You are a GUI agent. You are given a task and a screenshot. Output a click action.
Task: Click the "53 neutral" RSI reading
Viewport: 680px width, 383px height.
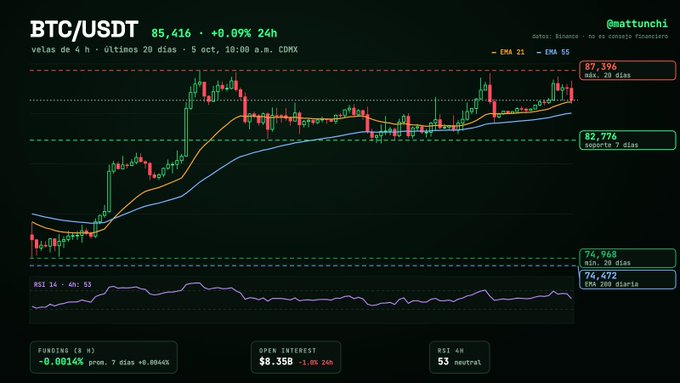(459, 362)
